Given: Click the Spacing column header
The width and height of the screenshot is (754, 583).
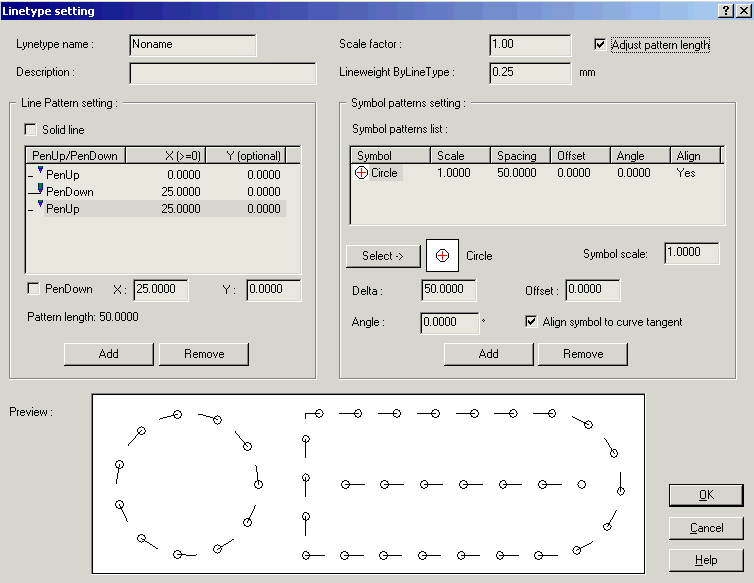Looking at the screenshot, I should (x=520, y=156).
